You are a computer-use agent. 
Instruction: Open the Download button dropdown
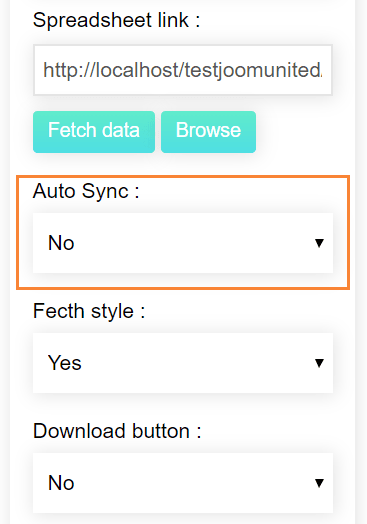pos(183,483)
